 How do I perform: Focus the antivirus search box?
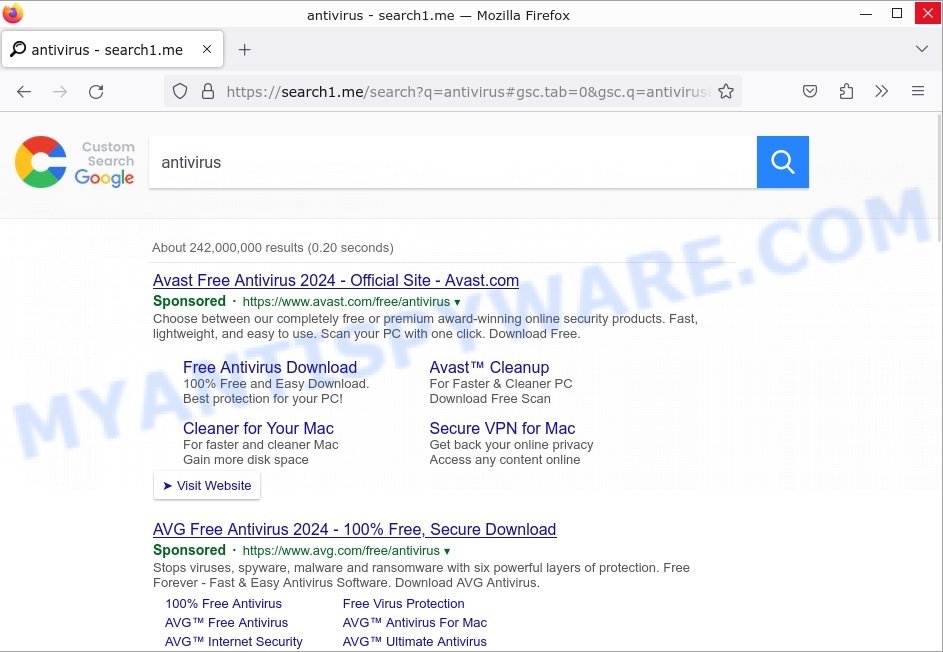point(452,162)
